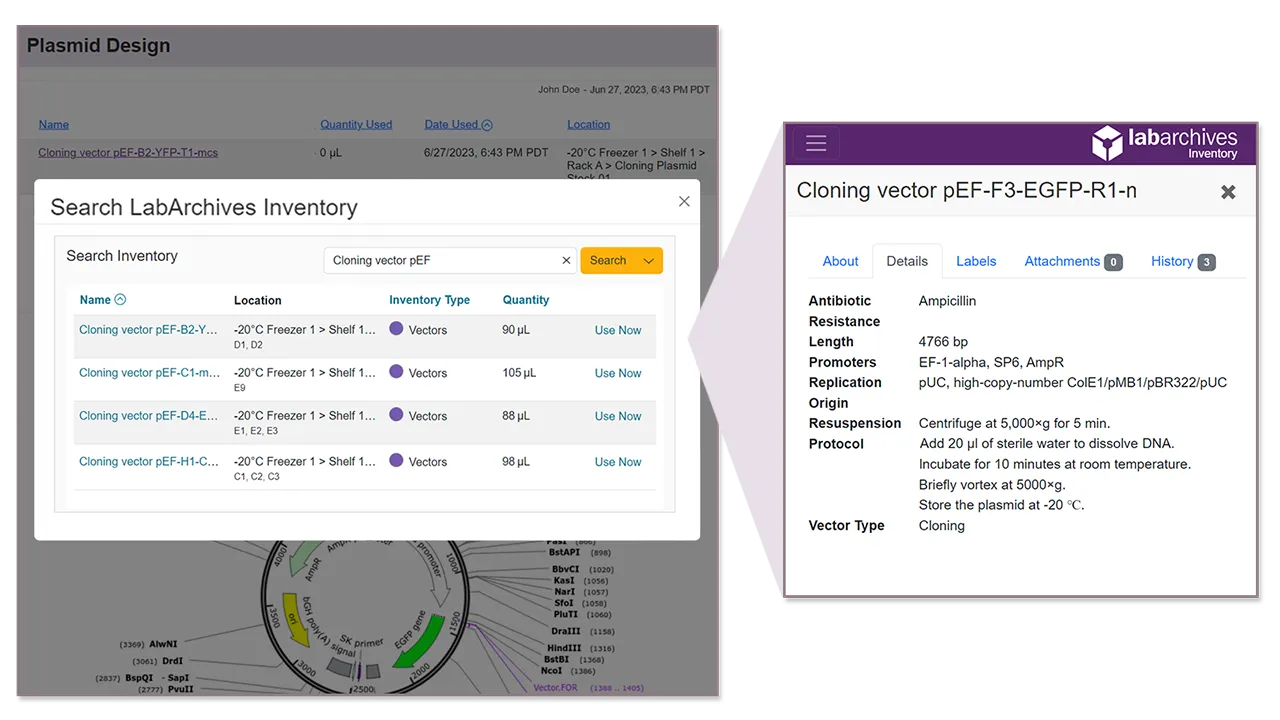Click the 4766 bp length value
This screenshot has width=1280, height=720.
pos(943,342)
